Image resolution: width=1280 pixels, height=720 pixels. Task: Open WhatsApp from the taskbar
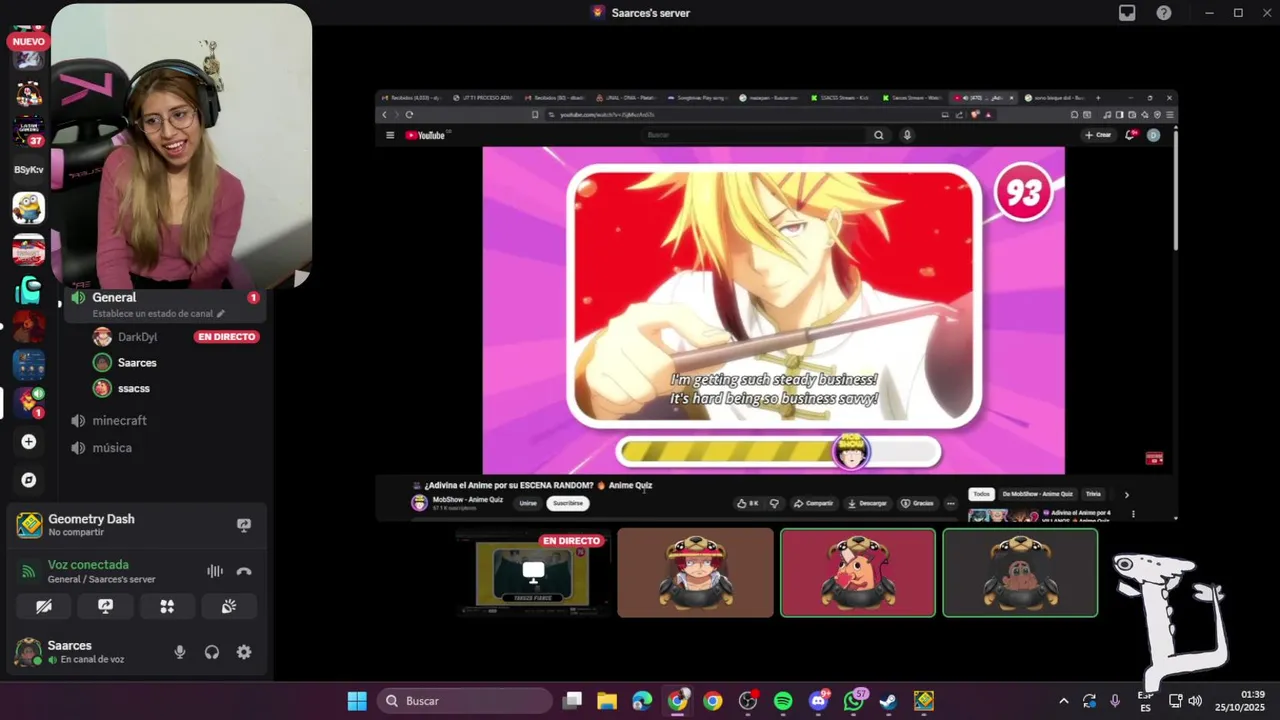[854, 701]
